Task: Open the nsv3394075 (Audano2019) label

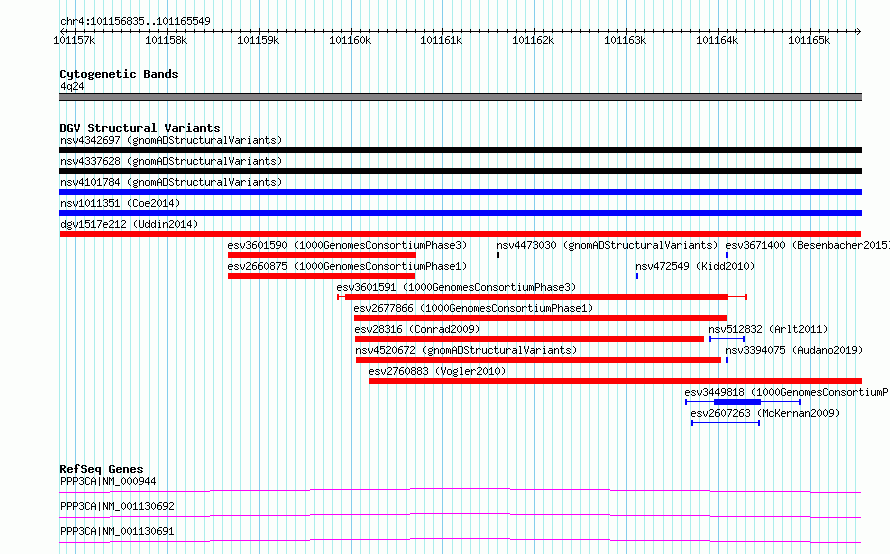Action: tap(794, 350)
